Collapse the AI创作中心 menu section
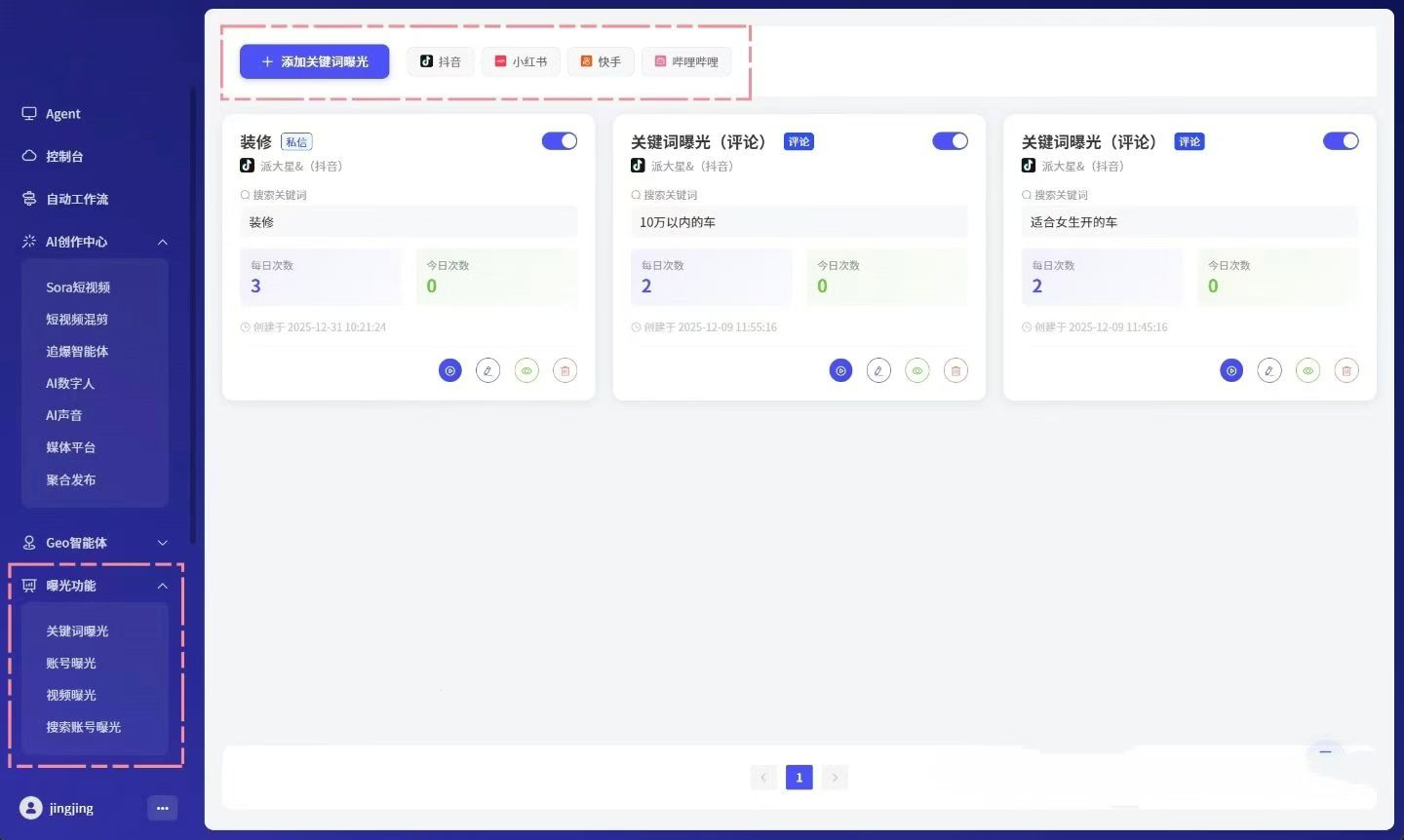This screenshot has width=1404, height=840. (x=163, y=242)
